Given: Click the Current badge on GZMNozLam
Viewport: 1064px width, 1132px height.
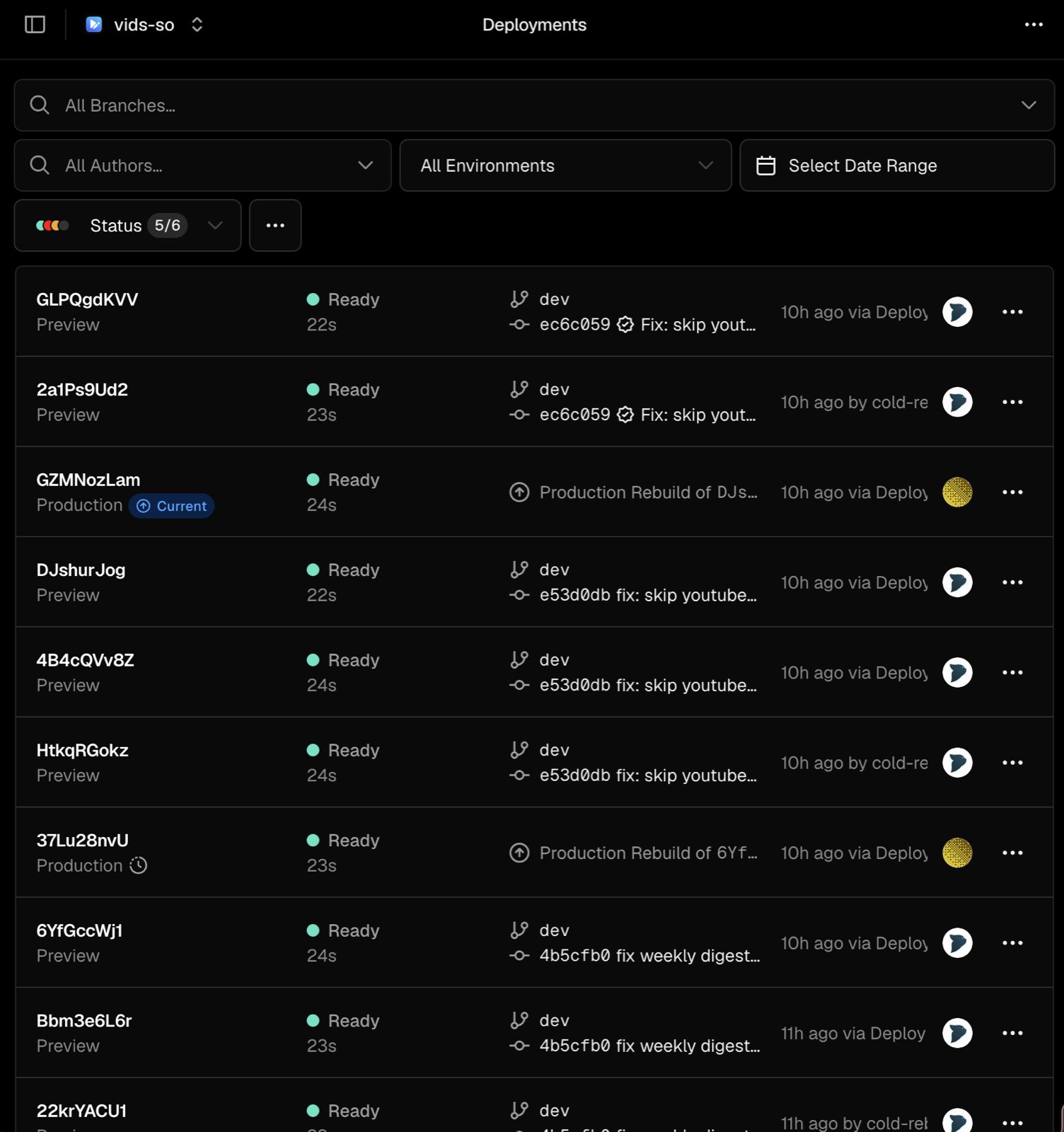Looking at the screenshot, I should 172,506.
